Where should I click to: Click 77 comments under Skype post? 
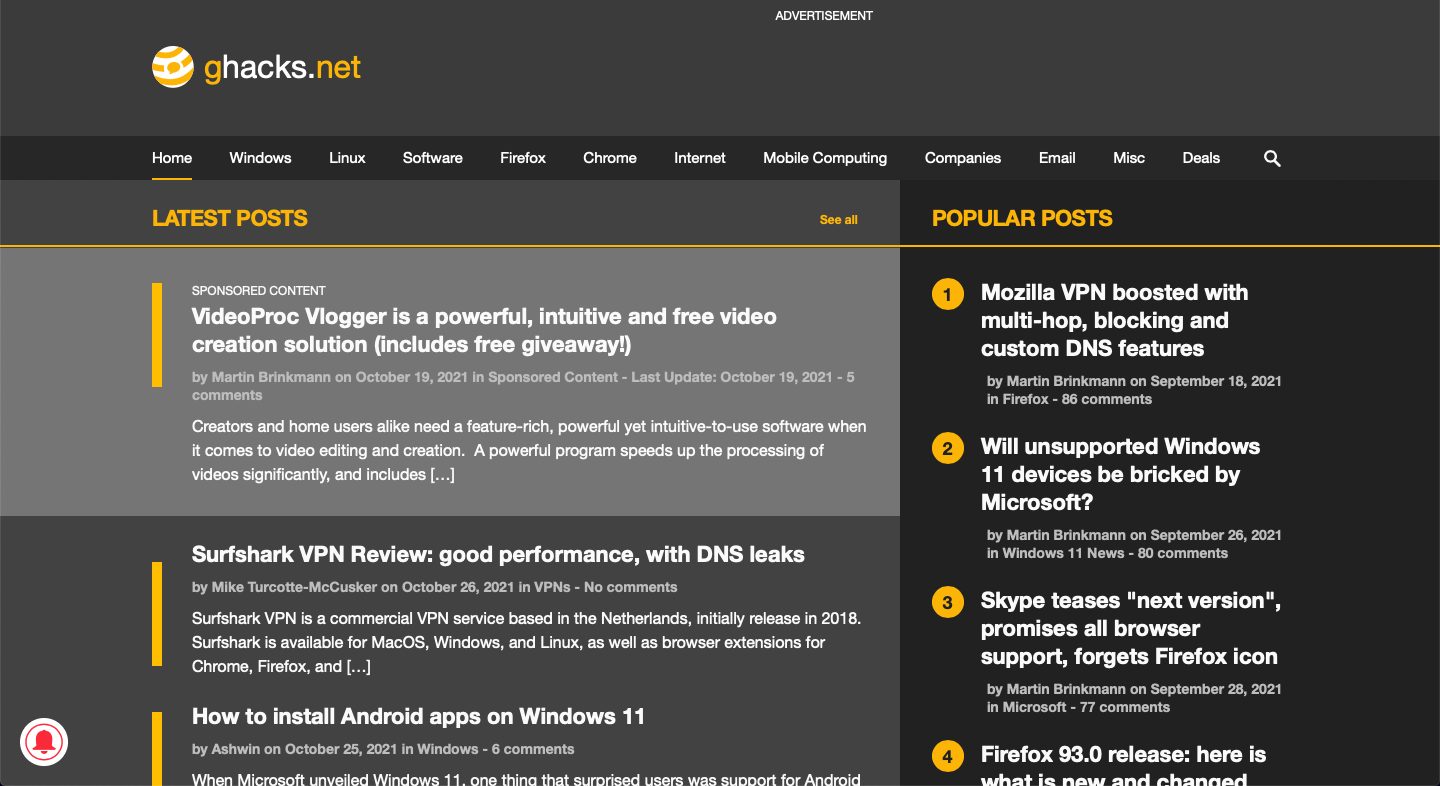tap(1125, 707)
